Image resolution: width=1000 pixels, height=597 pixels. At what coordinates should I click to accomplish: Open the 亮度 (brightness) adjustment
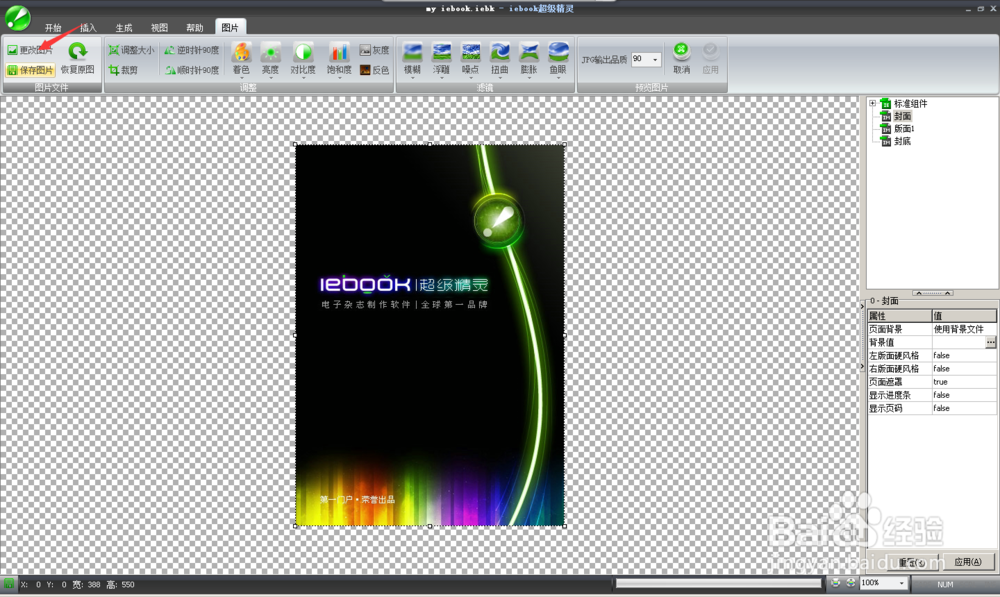[x=270, y=59]
